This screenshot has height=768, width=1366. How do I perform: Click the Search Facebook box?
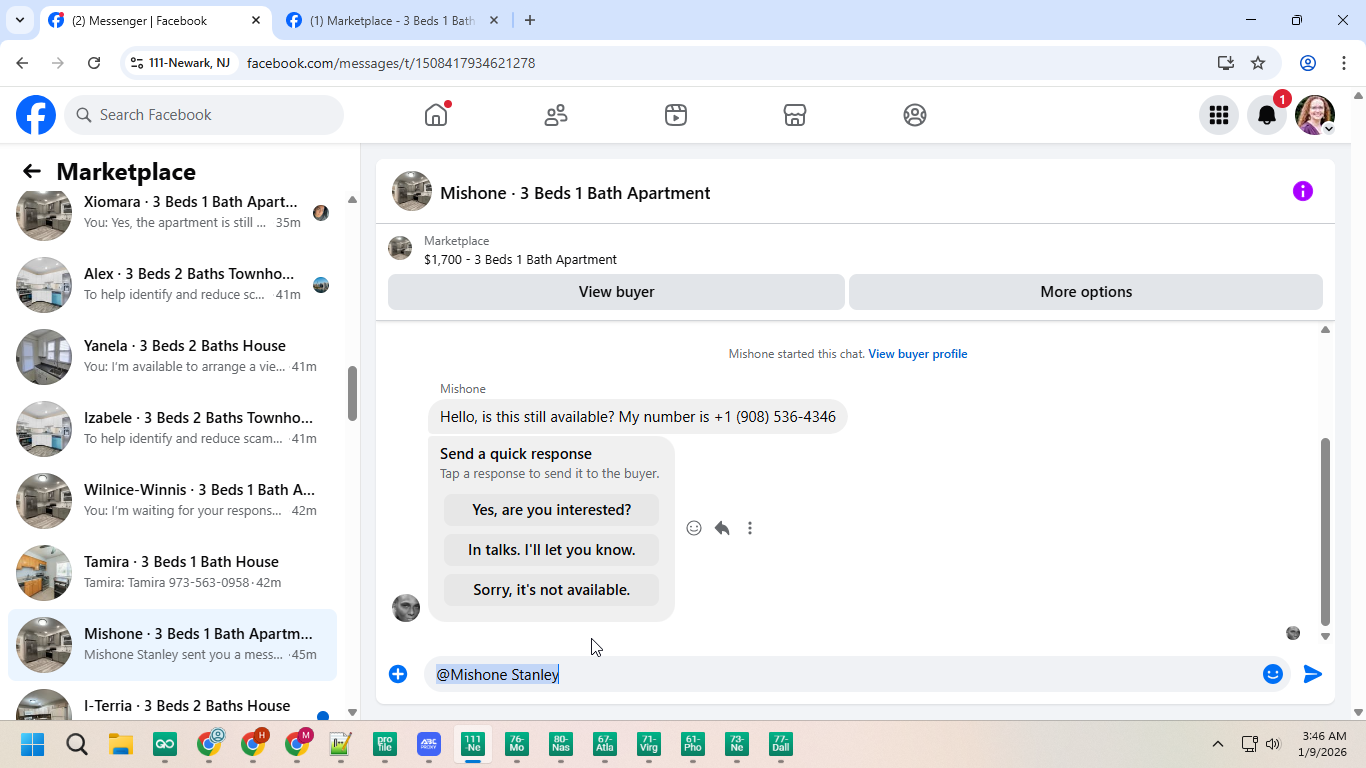(x=204, y=115)
